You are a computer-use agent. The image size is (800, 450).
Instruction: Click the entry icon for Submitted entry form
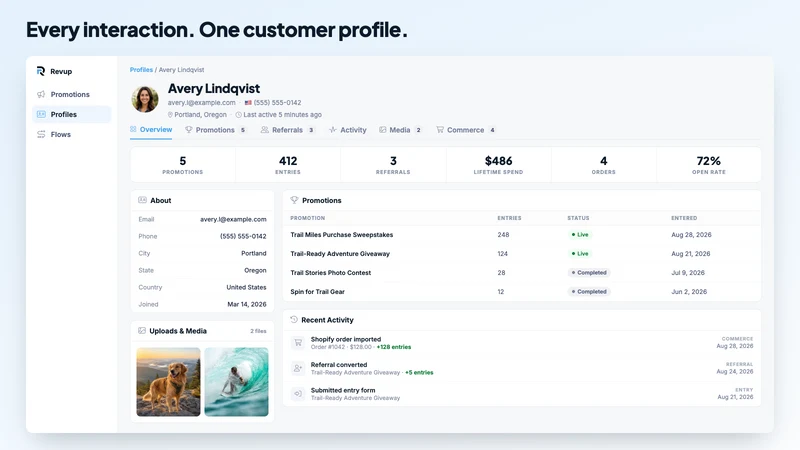[x=298, y=393]
